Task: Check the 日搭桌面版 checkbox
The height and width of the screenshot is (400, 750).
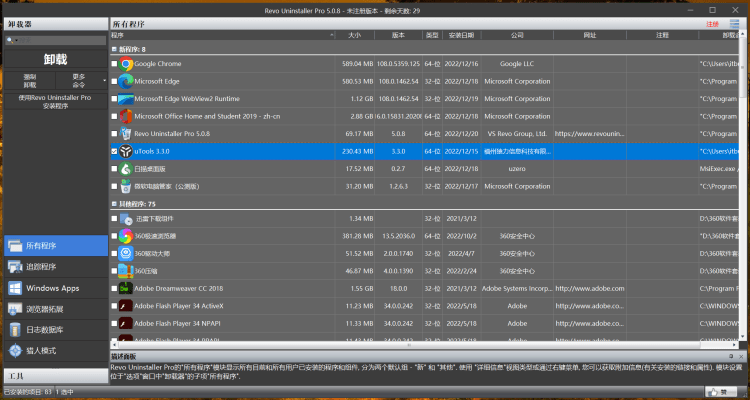Action: pos(114,169)
